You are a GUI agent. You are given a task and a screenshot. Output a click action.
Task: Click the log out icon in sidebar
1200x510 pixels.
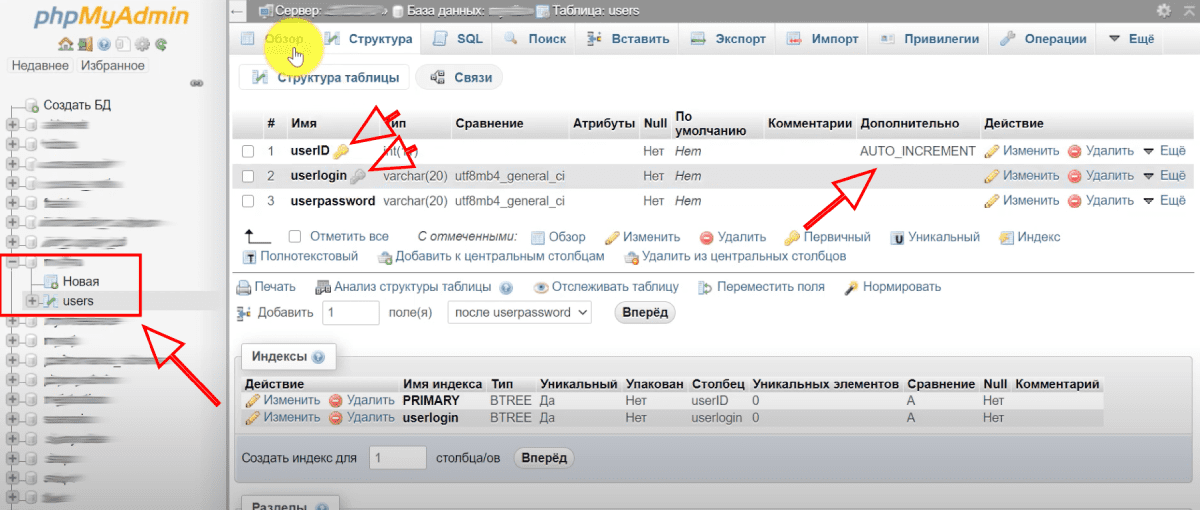(x=84, y=44)
